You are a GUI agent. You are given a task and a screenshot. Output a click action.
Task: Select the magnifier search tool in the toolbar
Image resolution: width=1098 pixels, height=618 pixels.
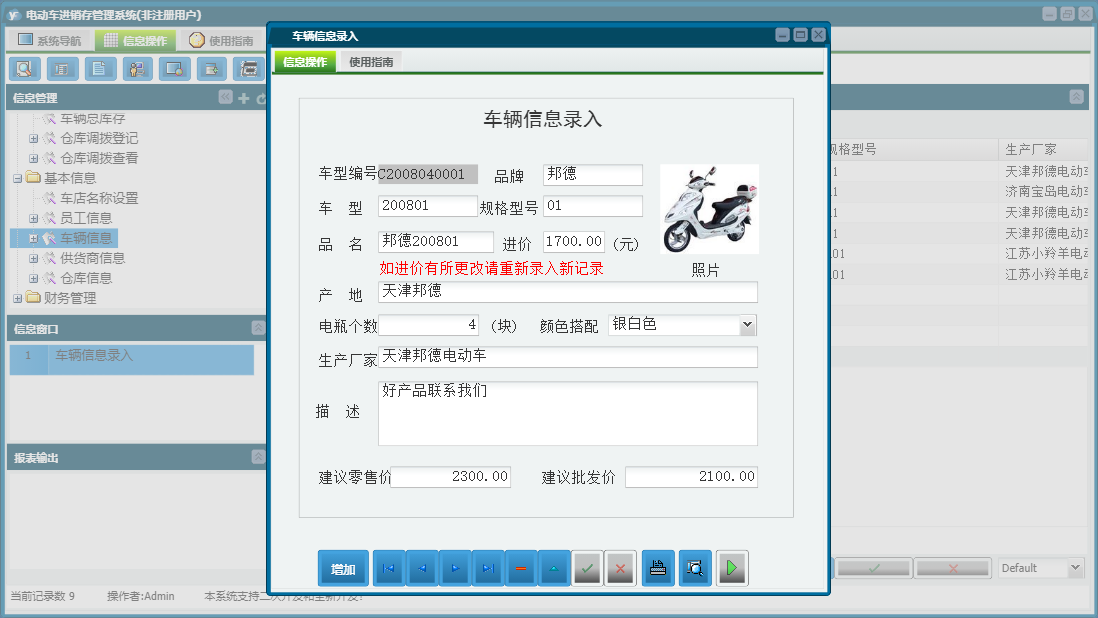pos(24,69)
